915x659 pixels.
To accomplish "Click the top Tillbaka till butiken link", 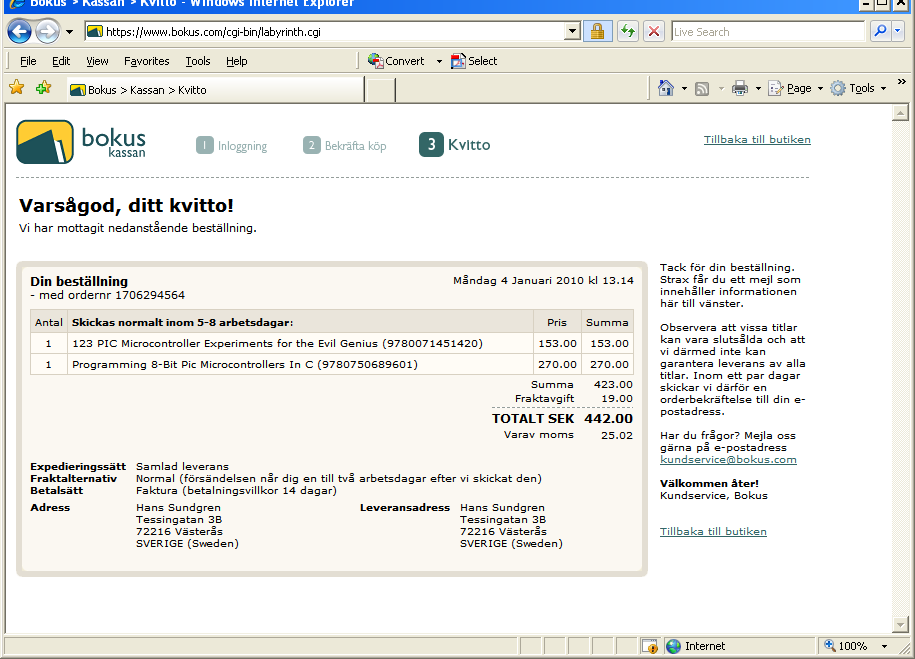I will 757,140.
